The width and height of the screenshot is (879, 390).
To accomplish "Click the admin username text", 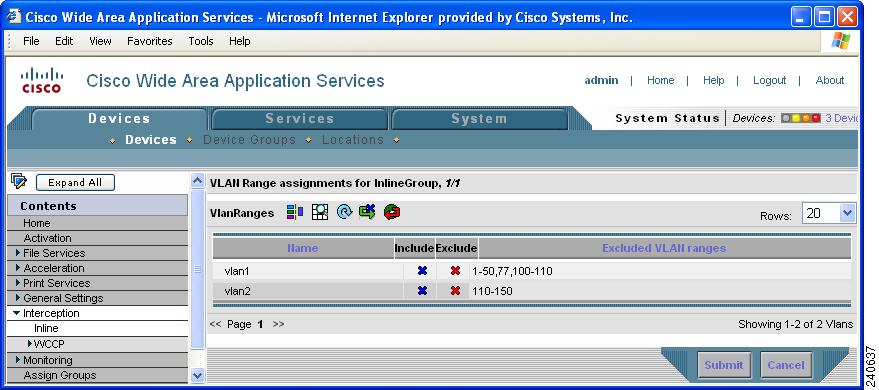I will (601, 80).
